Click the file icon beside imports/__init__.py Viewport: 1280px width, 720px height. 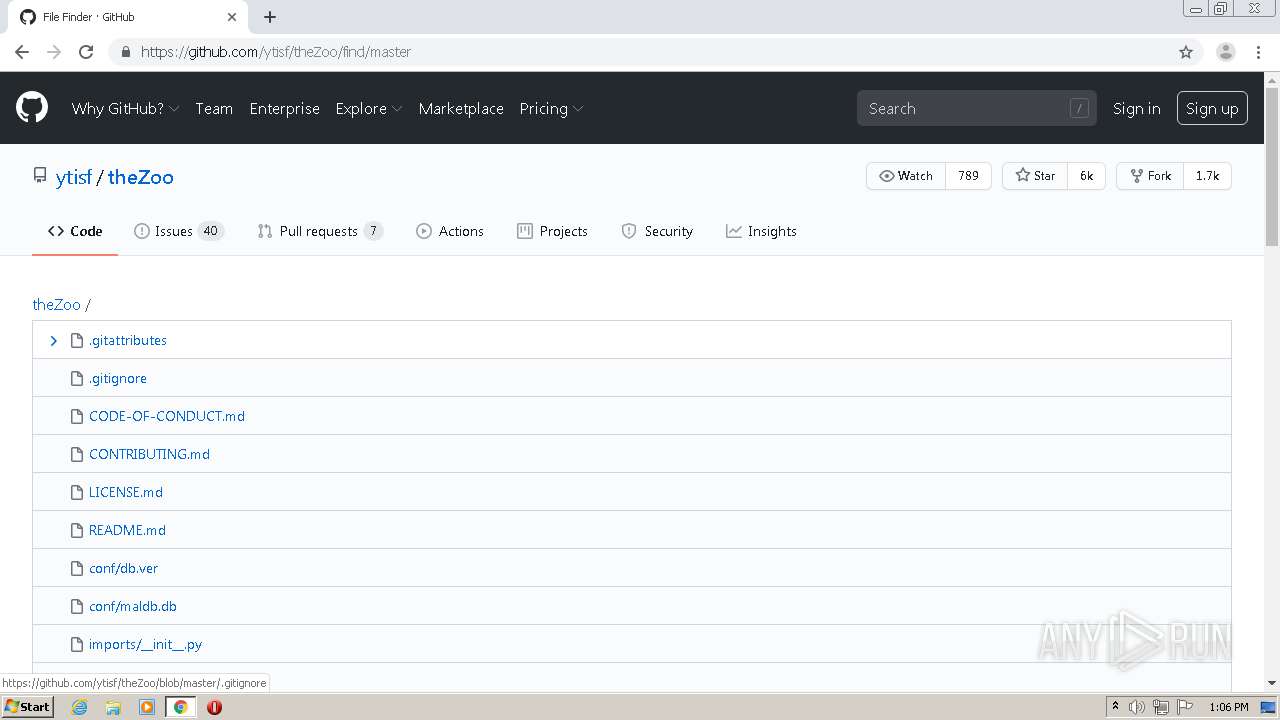click(x=77, y=644)
